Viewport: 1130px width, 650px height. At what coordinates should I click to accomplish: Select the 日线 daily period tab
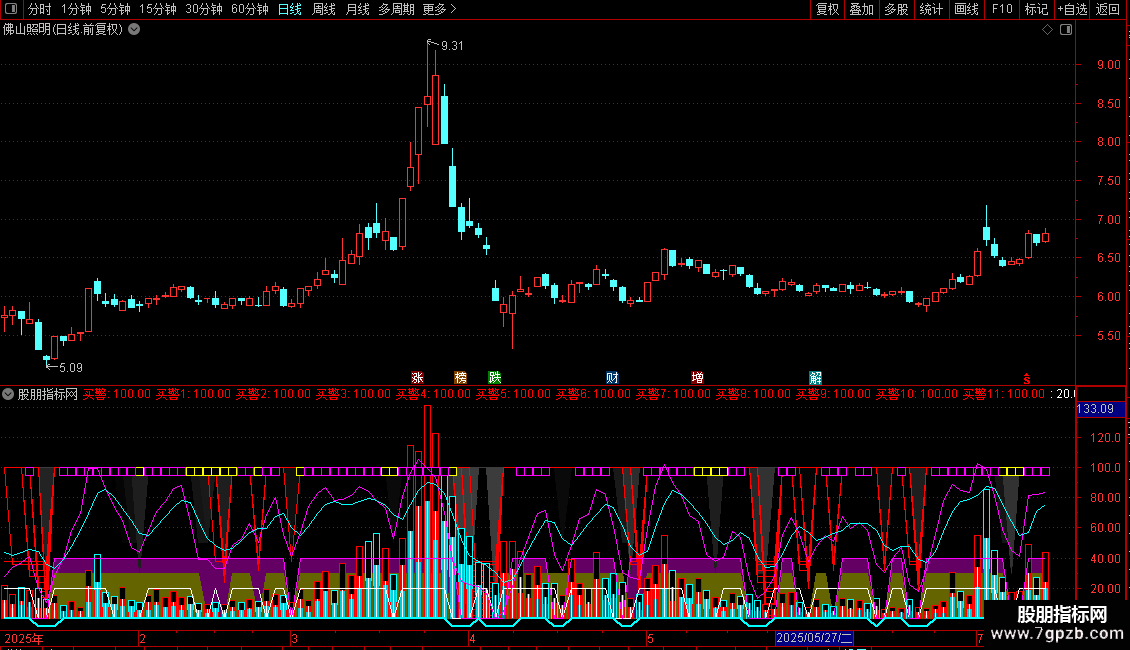point(290,9)
